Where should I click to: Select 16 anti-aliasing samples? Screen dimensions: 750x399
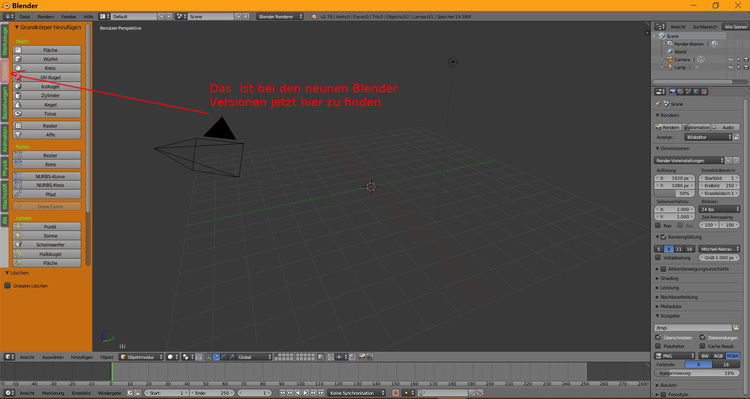click(689, 249)
